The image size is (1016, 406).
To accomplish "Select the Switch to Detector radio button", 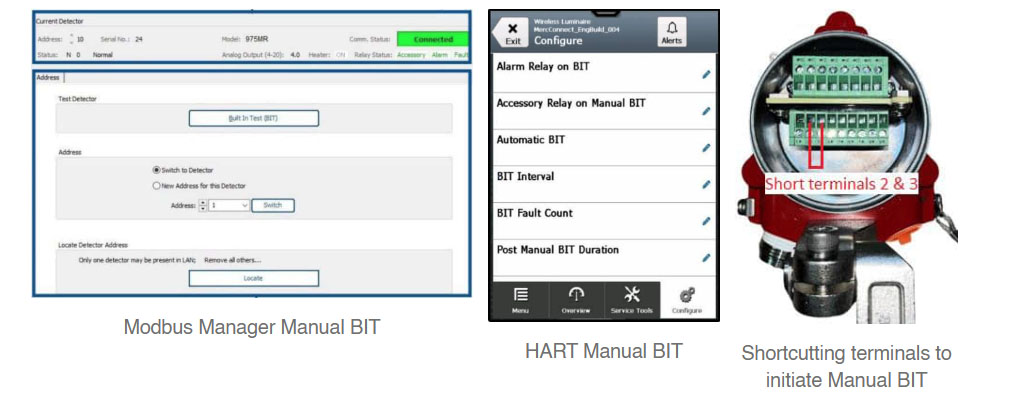I will coord(156,170).
